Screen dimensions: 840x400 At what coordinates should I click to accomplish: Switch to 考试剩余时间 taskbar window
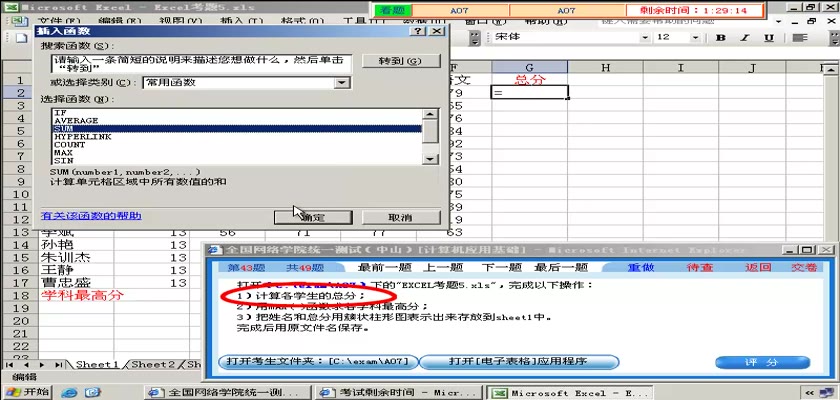click(399, 393)
